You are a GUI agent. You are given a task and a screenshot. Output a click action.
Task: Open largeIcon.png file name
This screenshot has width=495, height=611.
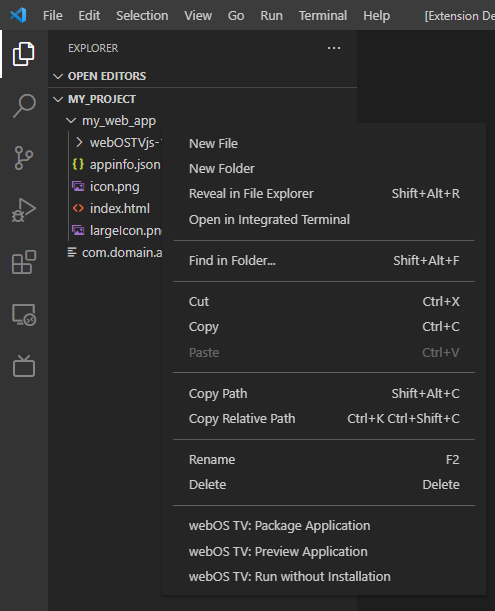coord(126,231)
